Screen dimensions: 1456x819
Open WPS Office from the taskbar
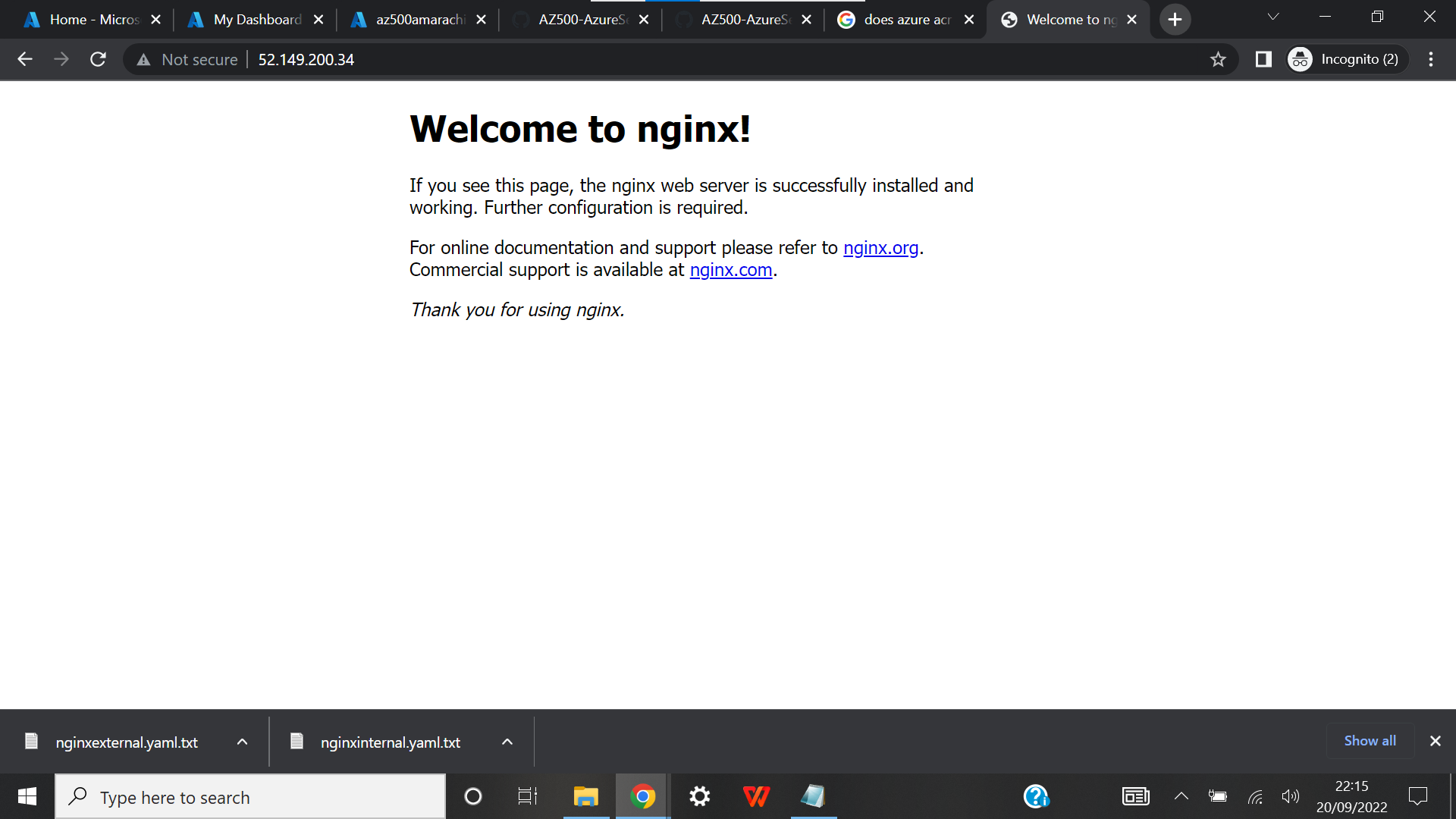[756, 796]
